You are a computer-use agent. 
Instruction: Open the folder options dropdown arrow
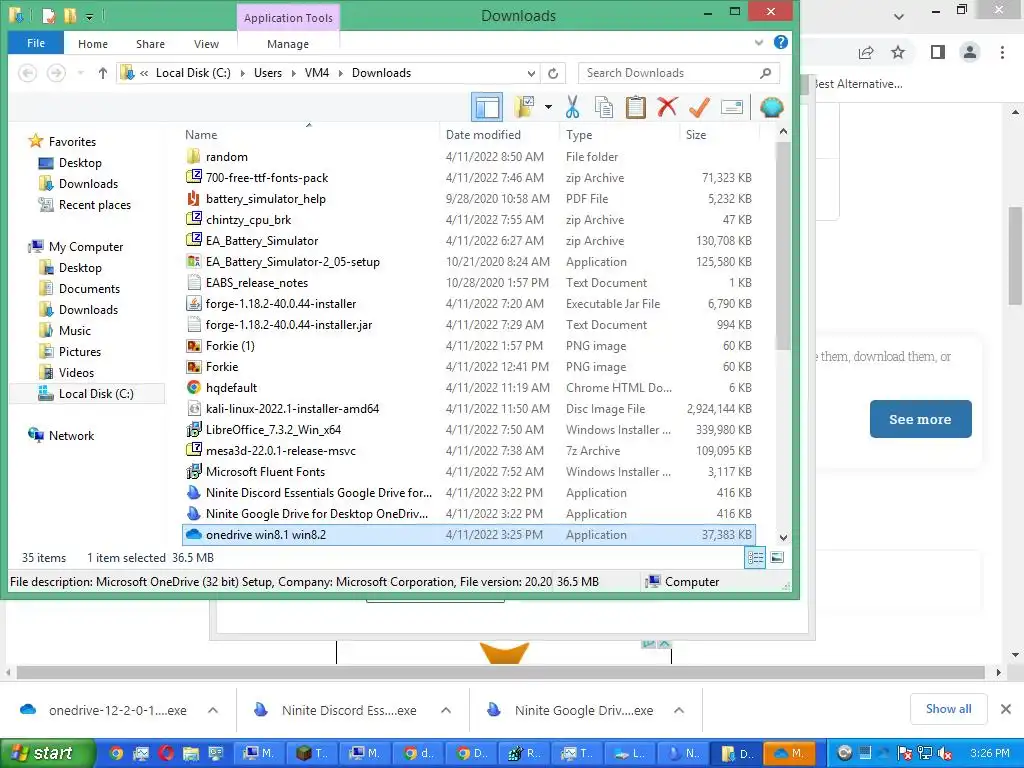pos(548,107)
